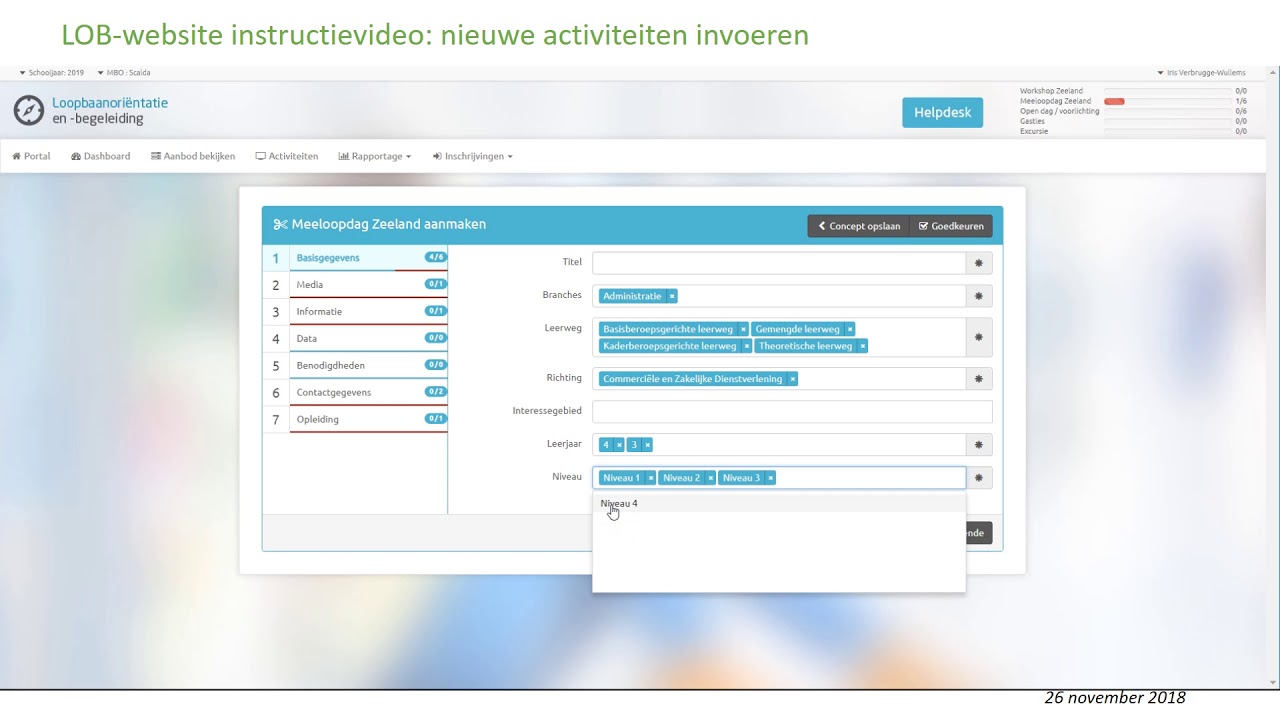
Task: Click the page scrollbar up arrow
Action: [x=1273, y=72]
